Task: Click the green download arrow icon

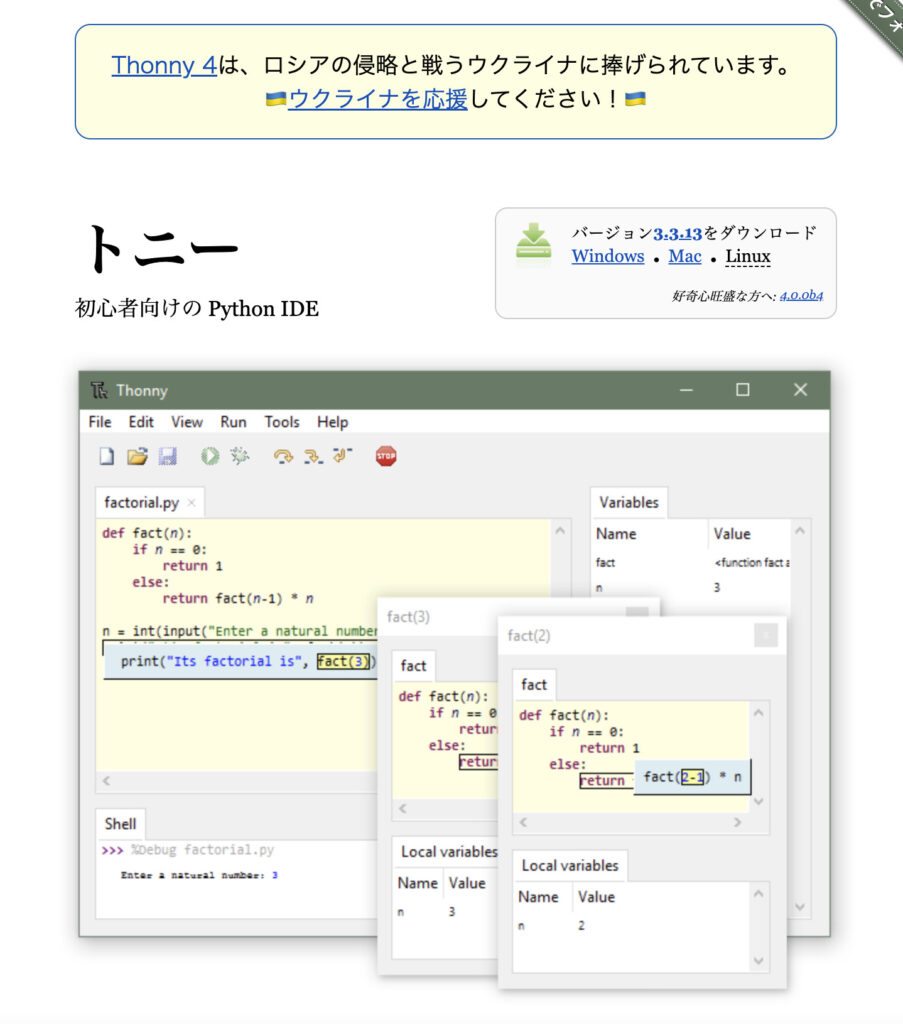Action: [533, 244]
